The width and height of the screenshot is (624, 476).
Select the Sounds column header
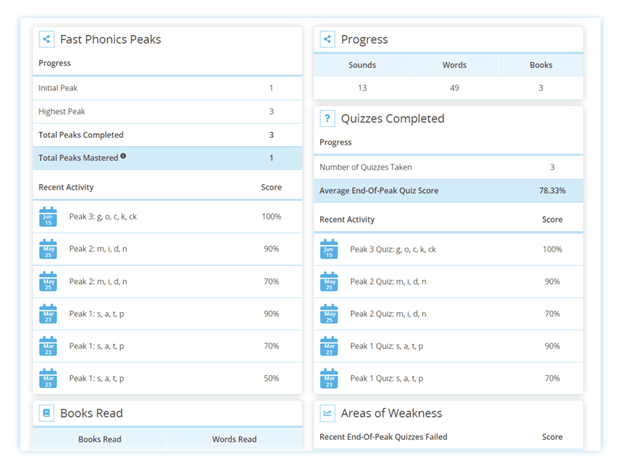click(362, 65)
